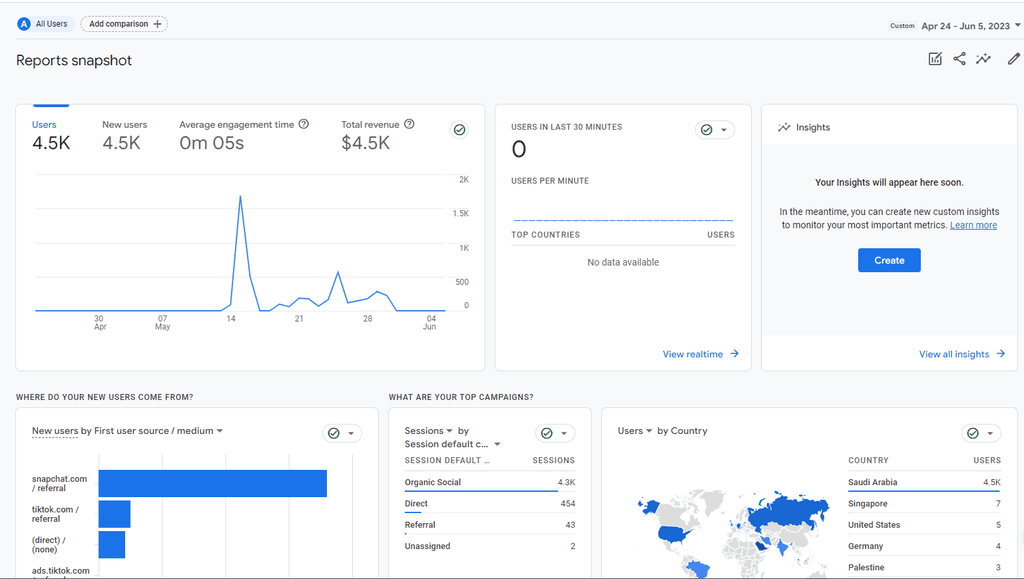The image size is (1024, 579).
Task: Click the Referral sessions row
Action: (x=490, y=525)
